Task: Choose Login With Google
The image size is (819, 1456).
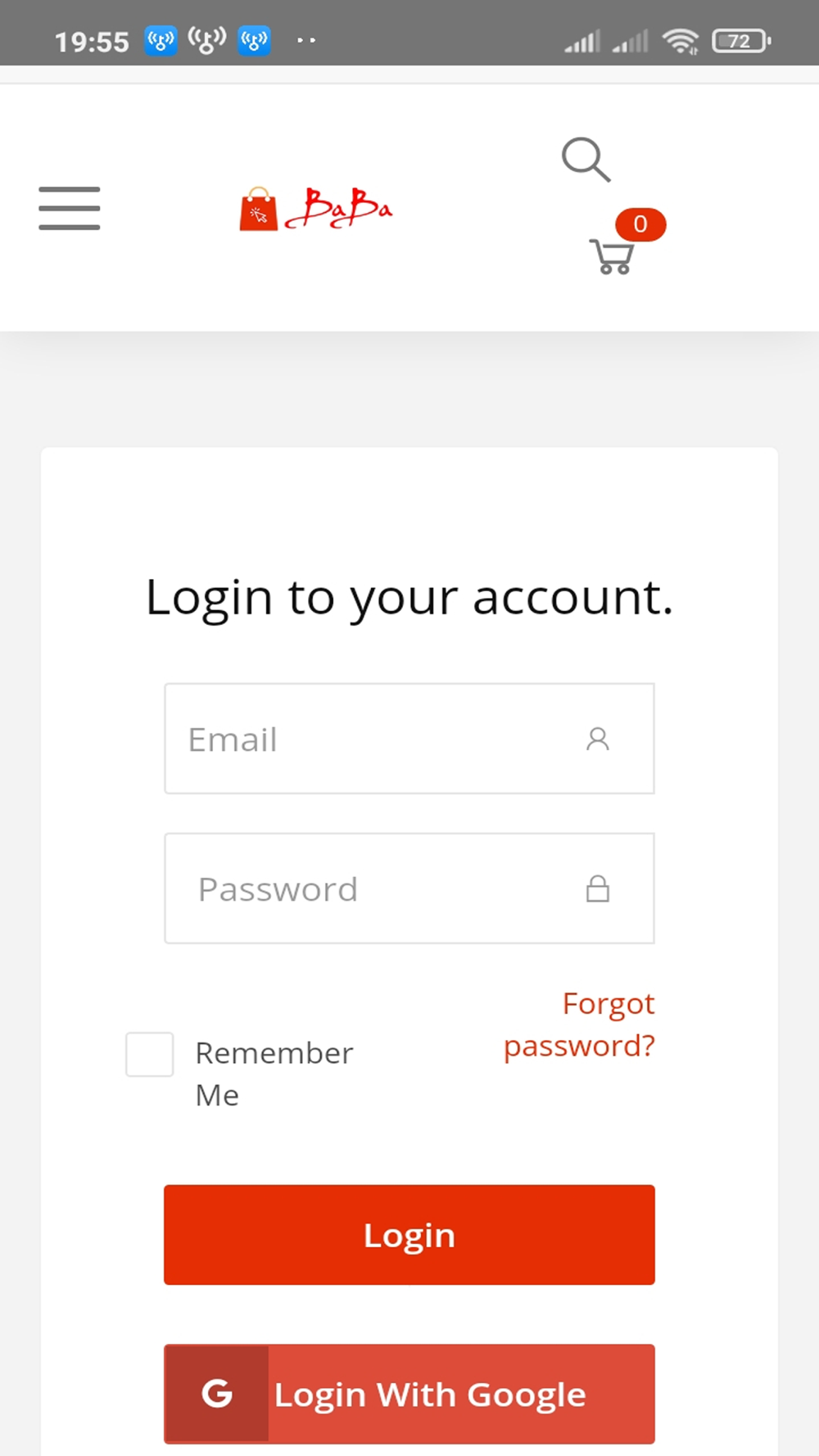Action: coord(409,1393)
